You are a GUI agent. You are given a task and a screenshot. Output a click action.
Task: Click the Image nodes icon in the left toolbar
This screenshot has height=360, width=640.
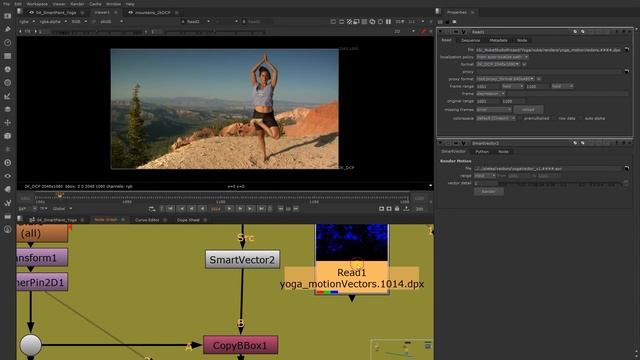(x=7, y=16)
